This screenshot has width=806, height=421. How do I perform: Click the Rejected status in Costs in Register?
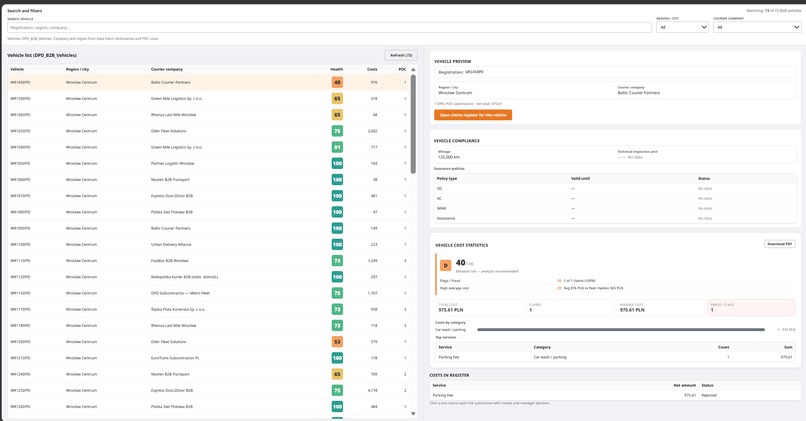708,395
